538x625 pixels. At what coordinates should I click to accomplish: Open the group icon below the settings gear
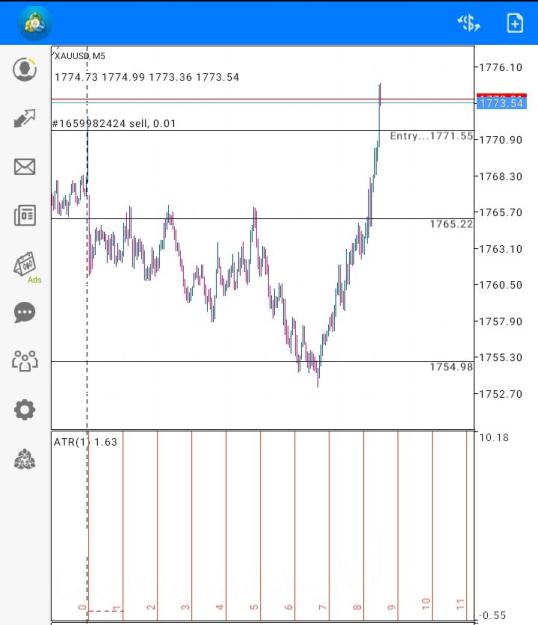(x=25, y=459)
